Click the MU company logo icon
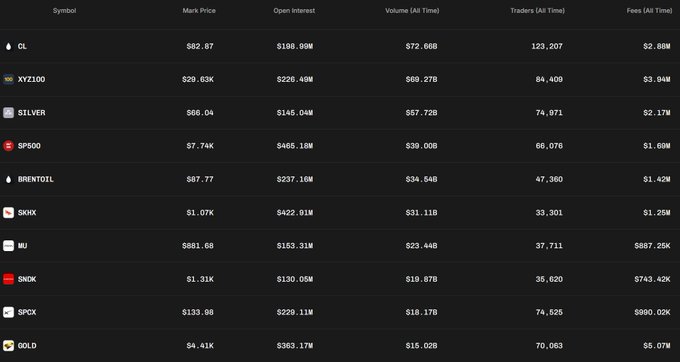The width and height of the screenshot is (680, 362). 8,246
